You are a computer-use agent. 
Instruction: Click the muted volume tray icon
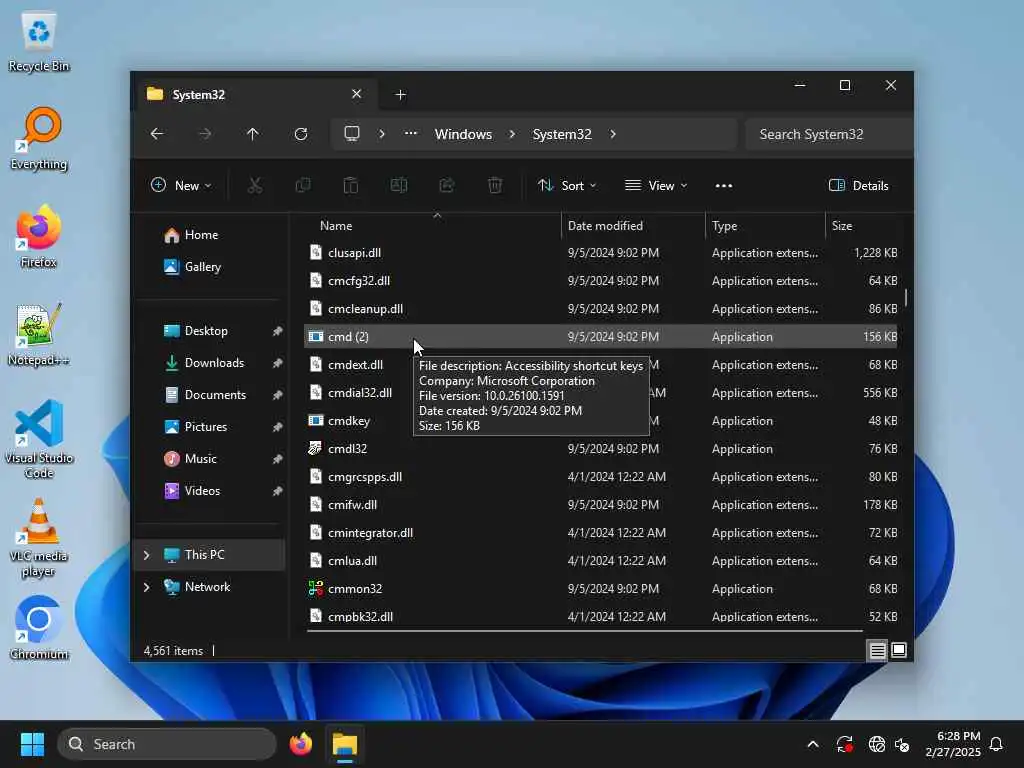tap(903, 744)
